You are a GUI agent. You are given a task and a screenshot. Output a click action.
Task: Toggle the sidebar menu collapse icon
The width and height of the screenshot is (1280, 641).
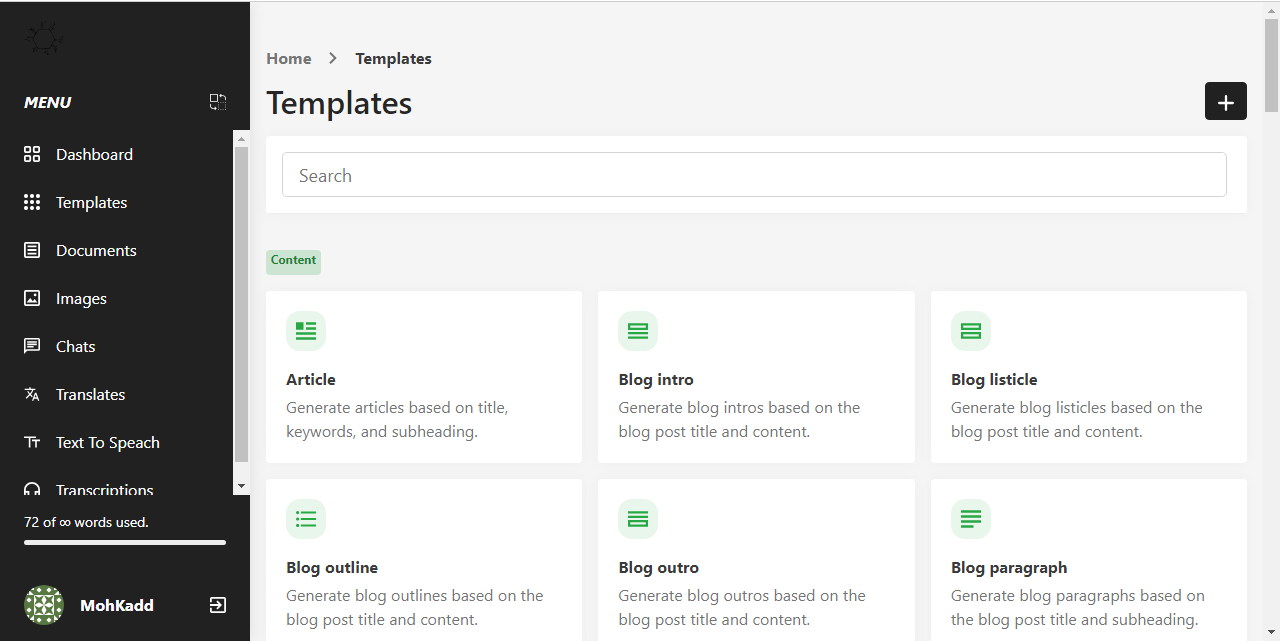click(x=218, y=102)
